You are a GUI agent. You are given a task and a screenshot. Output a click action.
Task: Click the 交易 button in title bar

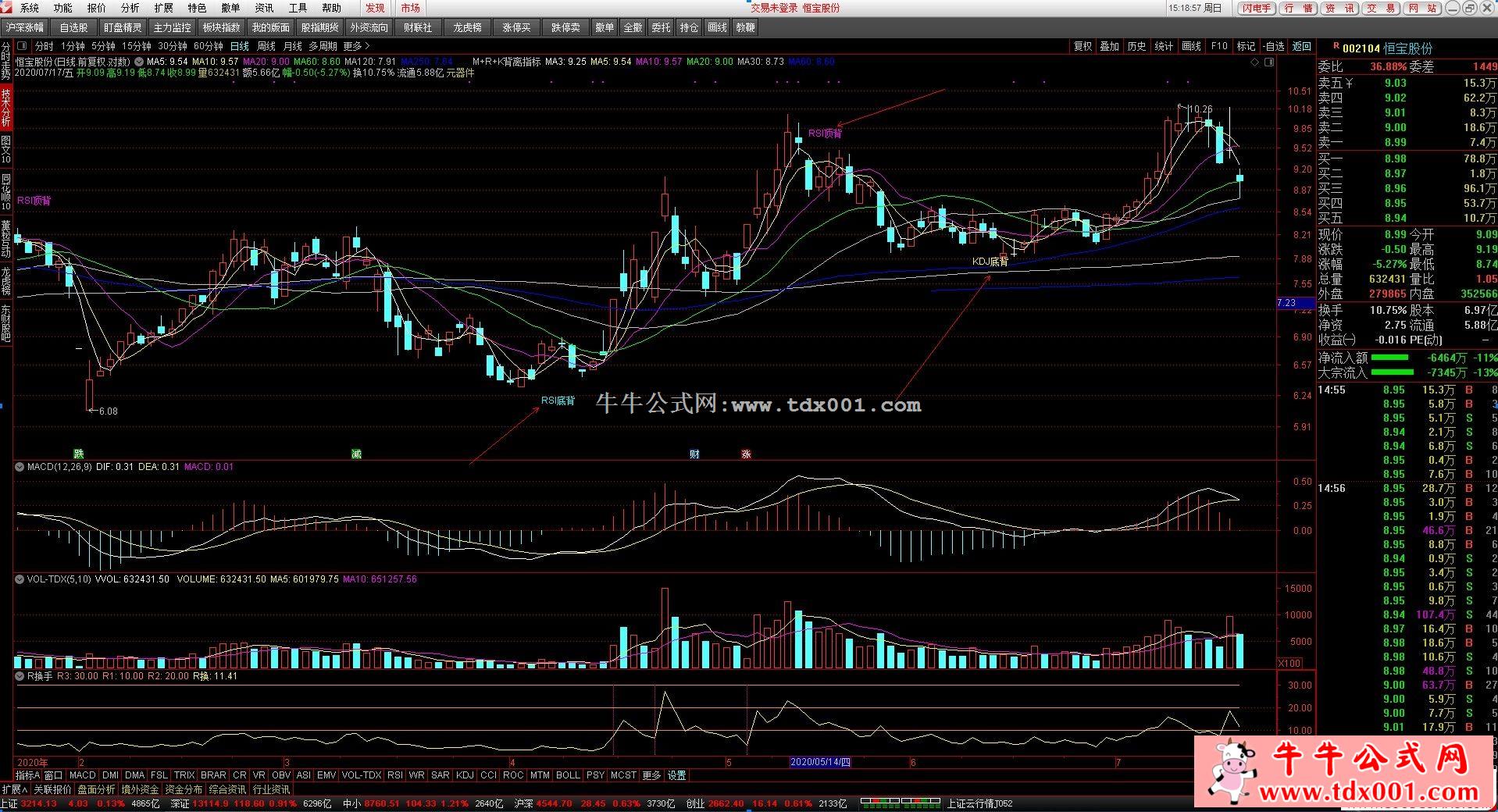pos(1382,8)
